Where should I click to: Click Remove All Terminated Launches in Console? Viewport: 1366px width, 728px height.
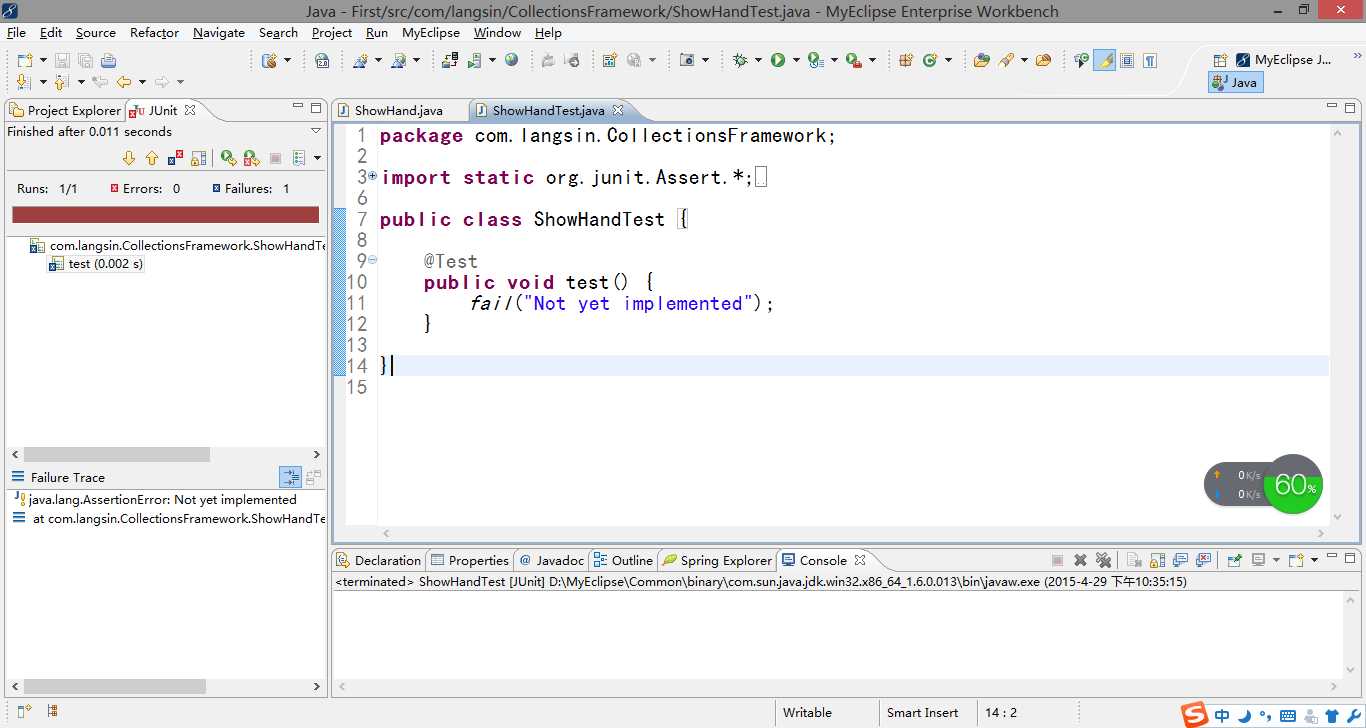tap(1104, 560)
